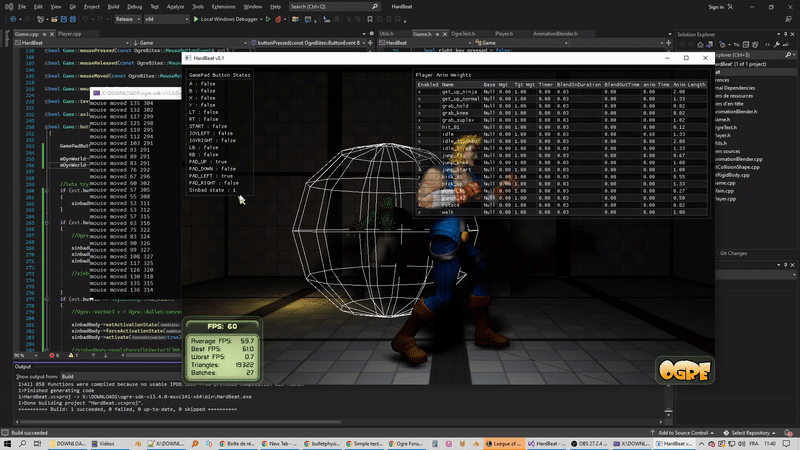This screenshot has width=800, height=450.
Task: Open Show output from Build dropdown
Action: point(120,377)
